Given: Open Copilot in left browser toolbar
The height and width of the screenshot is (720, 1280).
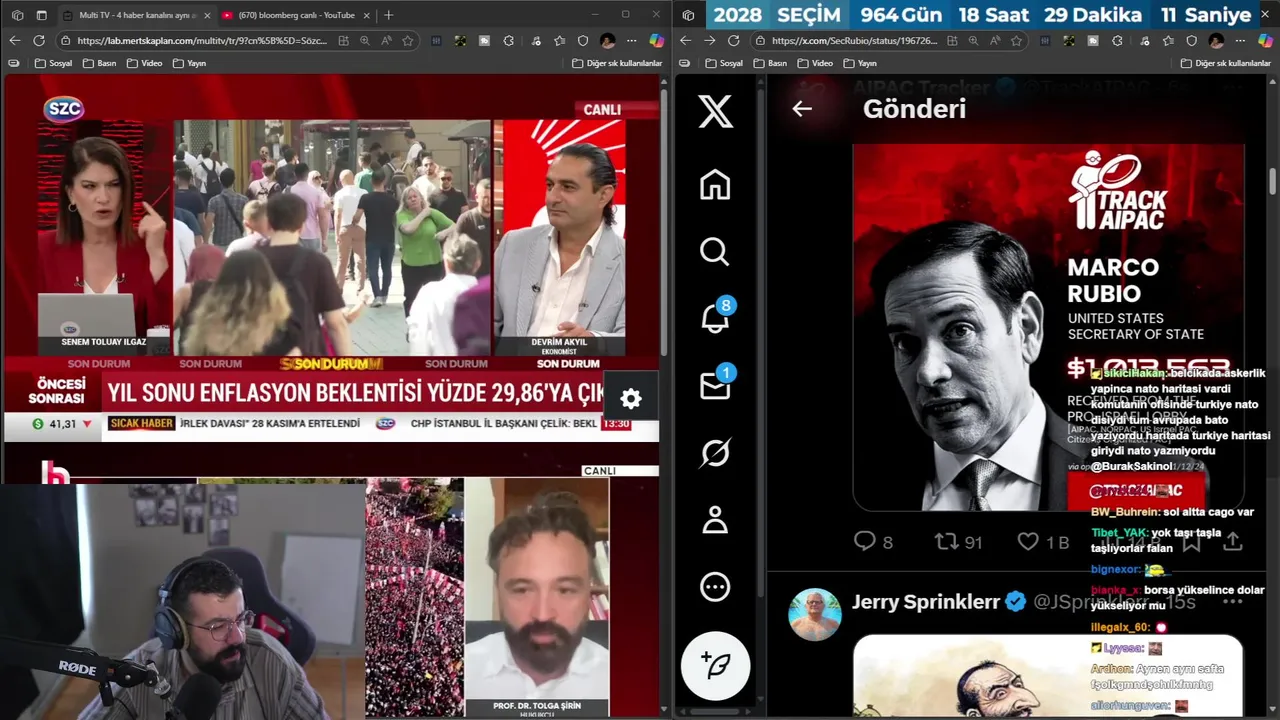Looking at the screenshot, I should pyautogui.click(x=656, y=41).
